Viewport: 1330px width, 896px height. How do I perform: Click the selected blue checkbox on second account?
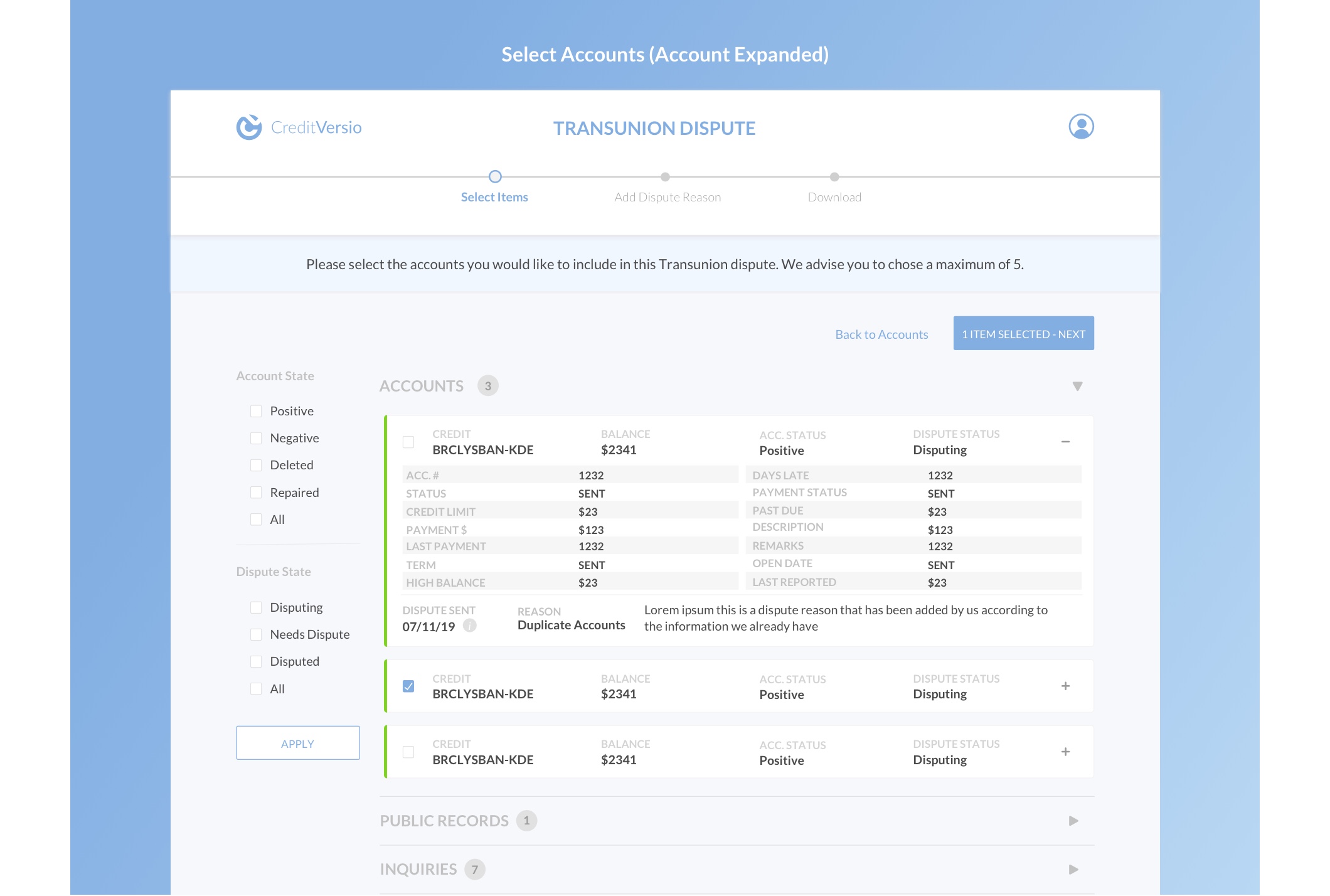click(408, 686)
